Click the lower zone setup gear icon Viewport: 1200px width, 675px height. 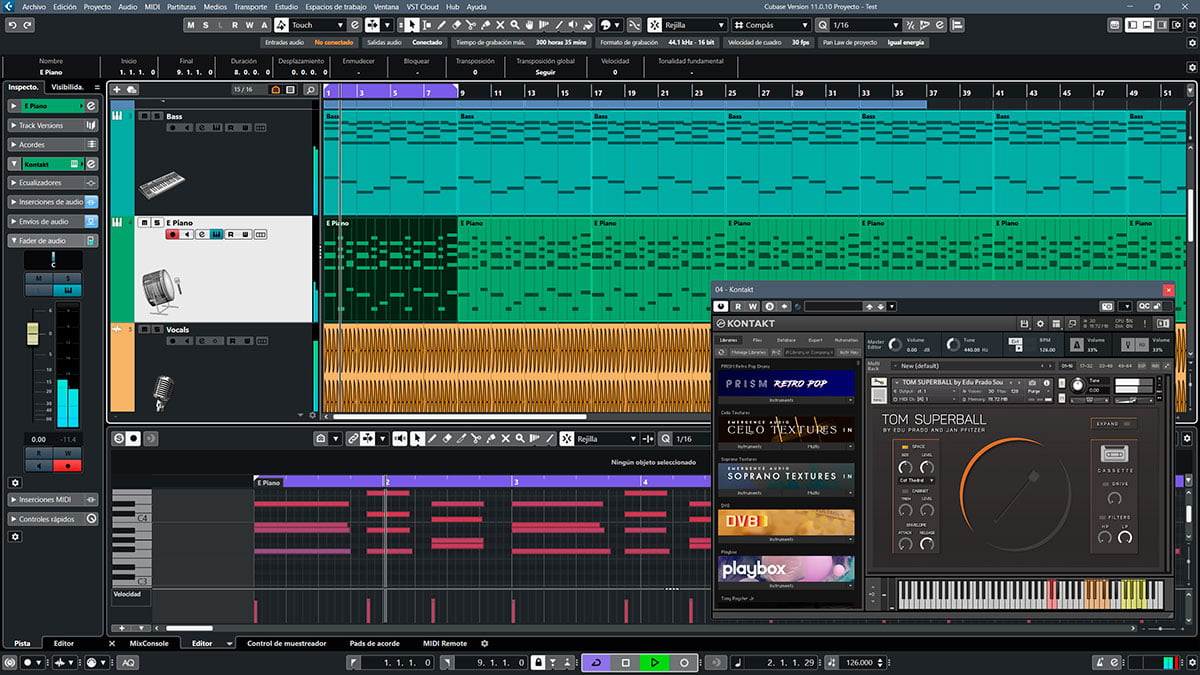point(485,643)
